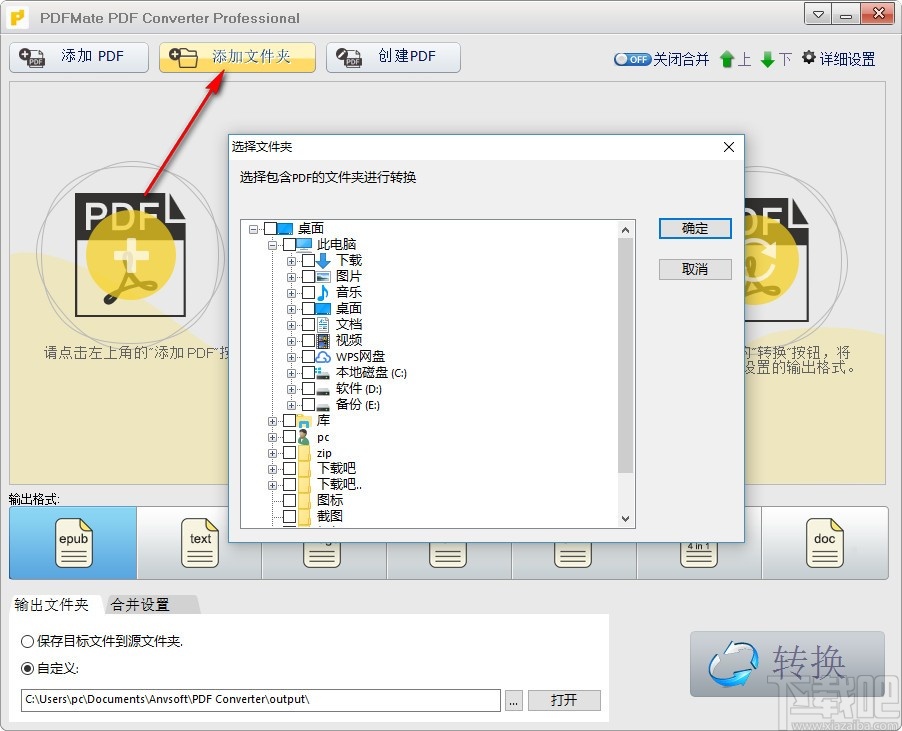Move item up with green up arrow
This screenshot has width=902, height=731.
[727, 59]
